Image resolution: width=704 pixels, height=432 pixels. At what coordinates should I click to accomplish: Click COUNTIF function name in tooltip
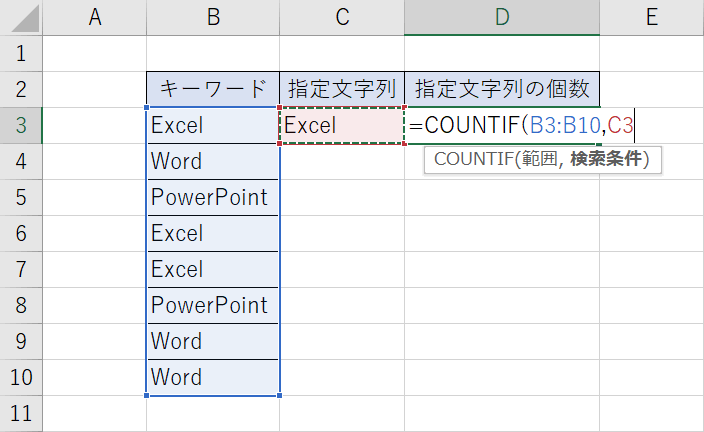474,159
